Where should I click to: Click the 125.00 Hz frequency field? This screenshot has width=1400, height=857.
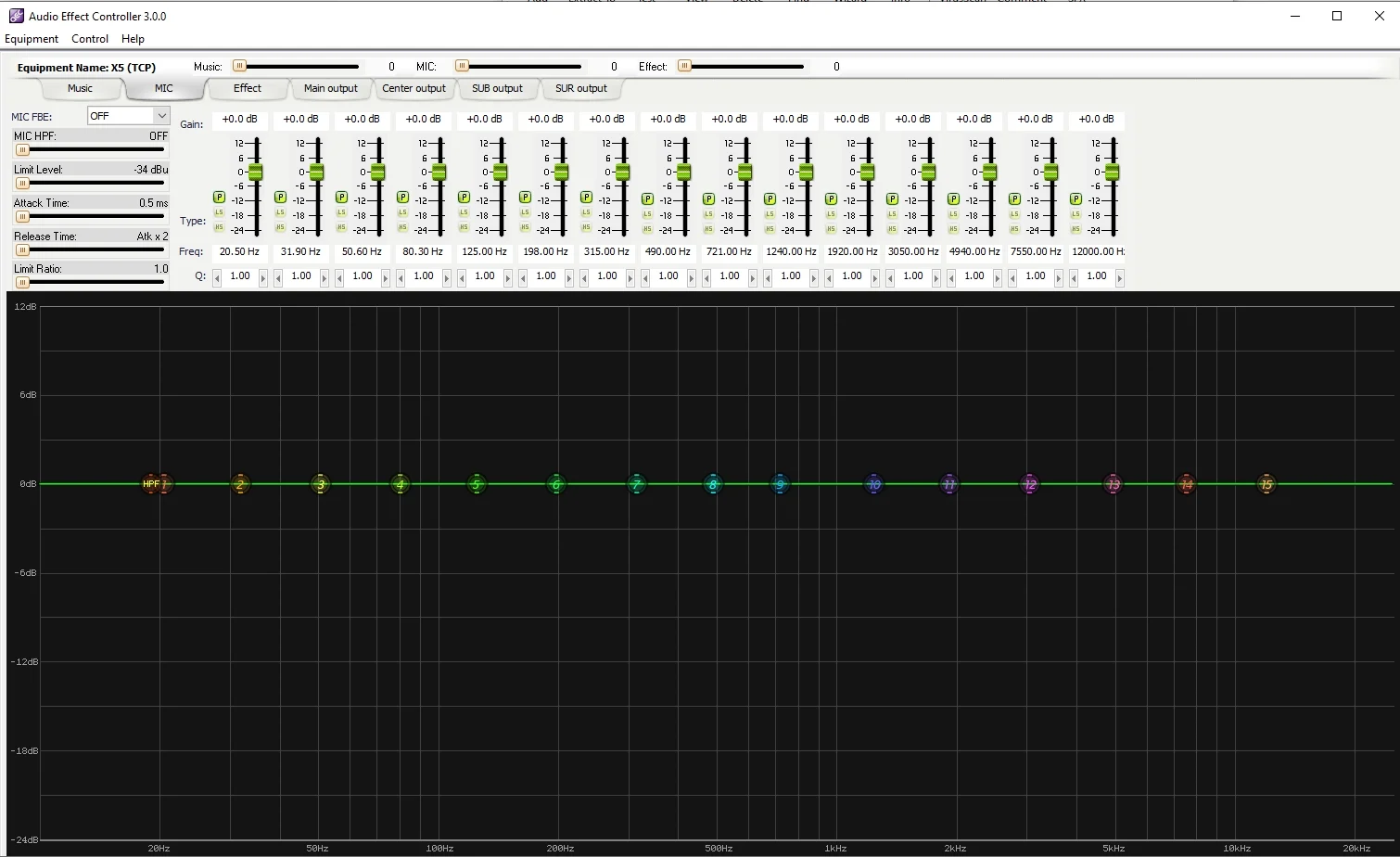[484, 251]
